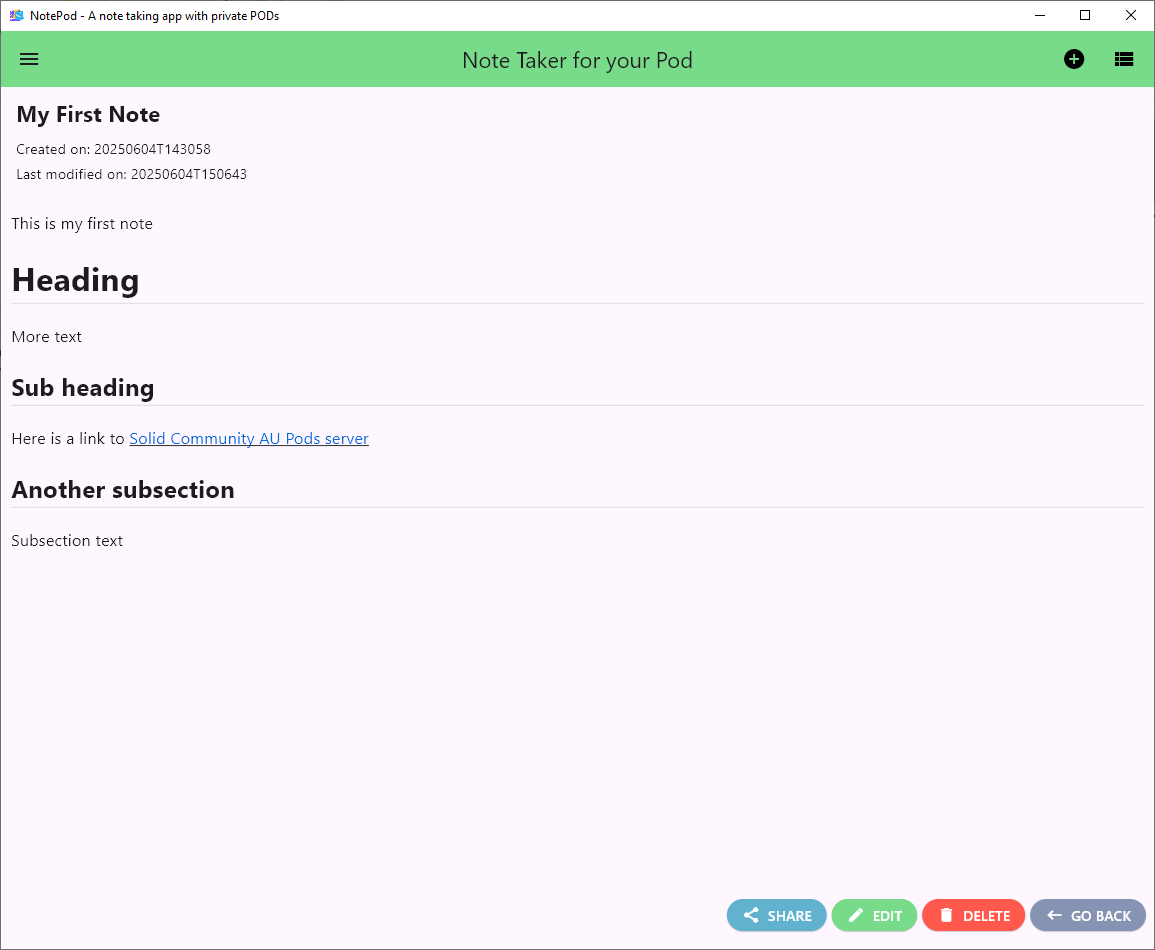Click the 'Last modified on' timestamp line
This screenshot has width=1155, height=950.
pos(131,174)
